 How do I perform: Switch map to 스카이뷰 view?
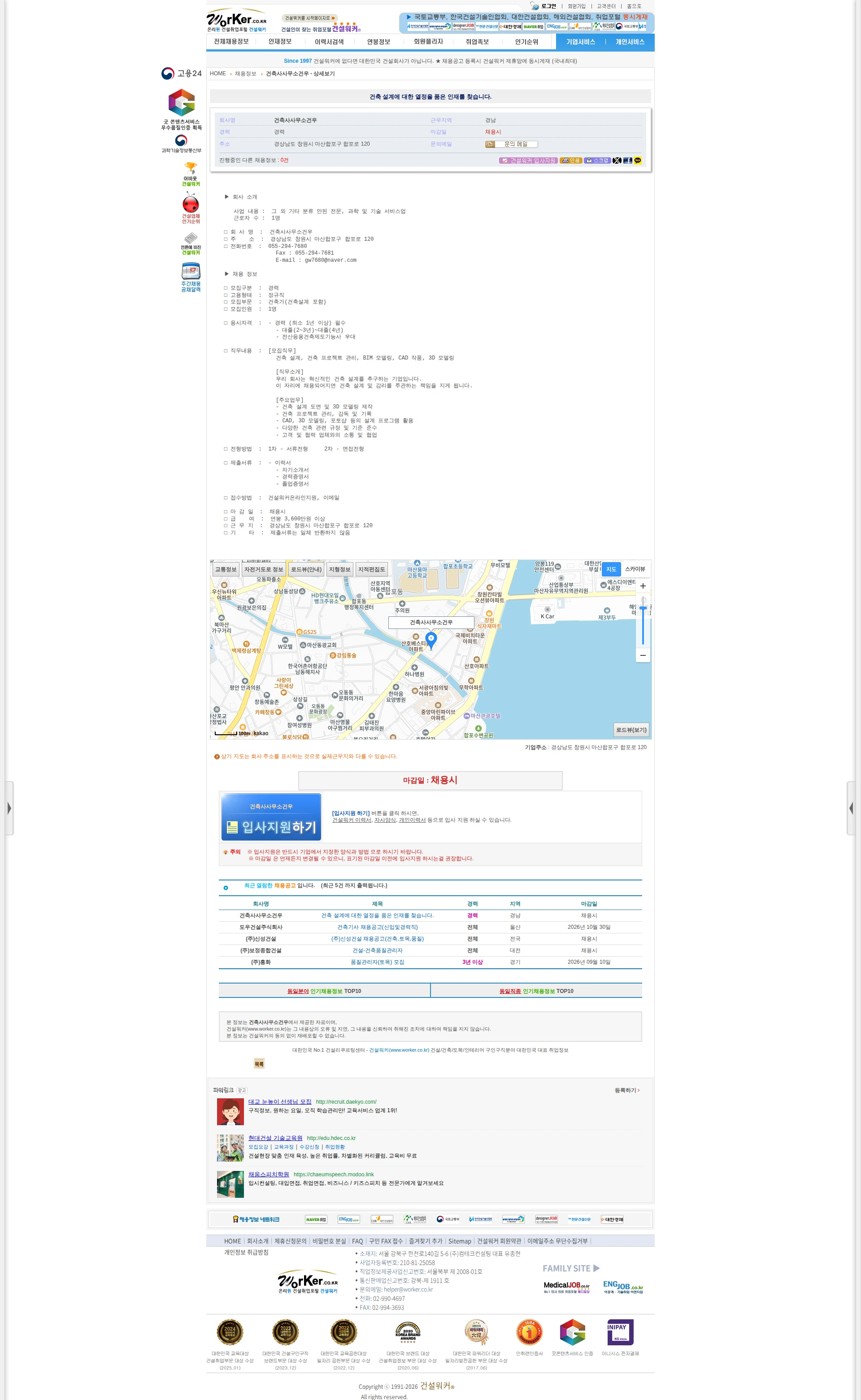pyautogui.click(x=635, y=569)
